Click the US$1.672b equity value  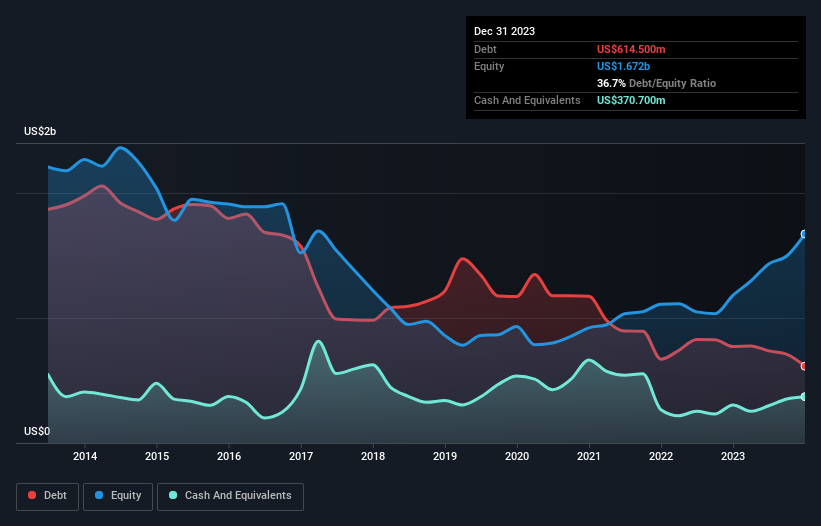(623, 66)
